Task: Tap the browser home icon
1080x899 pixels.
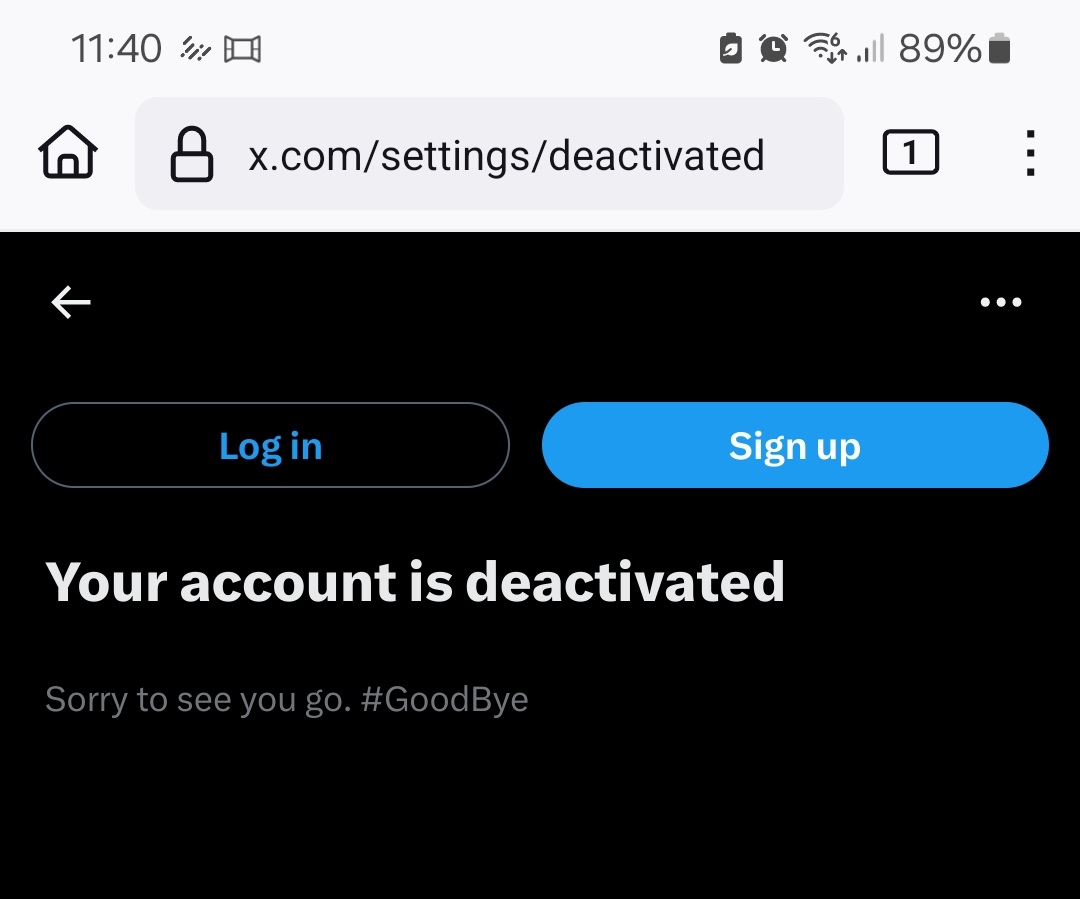Action: click(x=68, y=154)
